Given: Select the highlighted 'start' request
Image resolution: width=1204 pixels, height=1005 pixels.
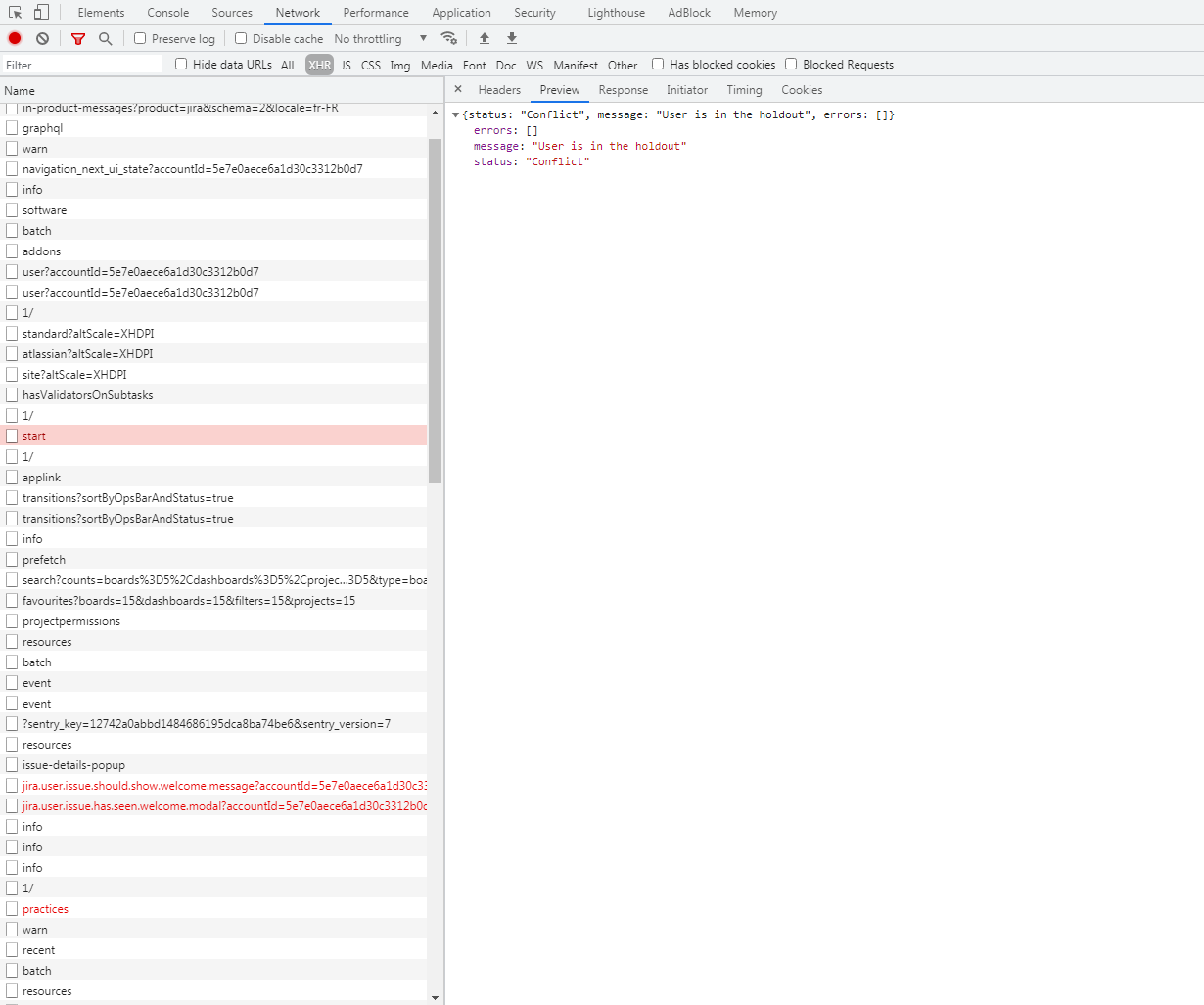Looking at the screenshot, I should [x=213, y=435].
